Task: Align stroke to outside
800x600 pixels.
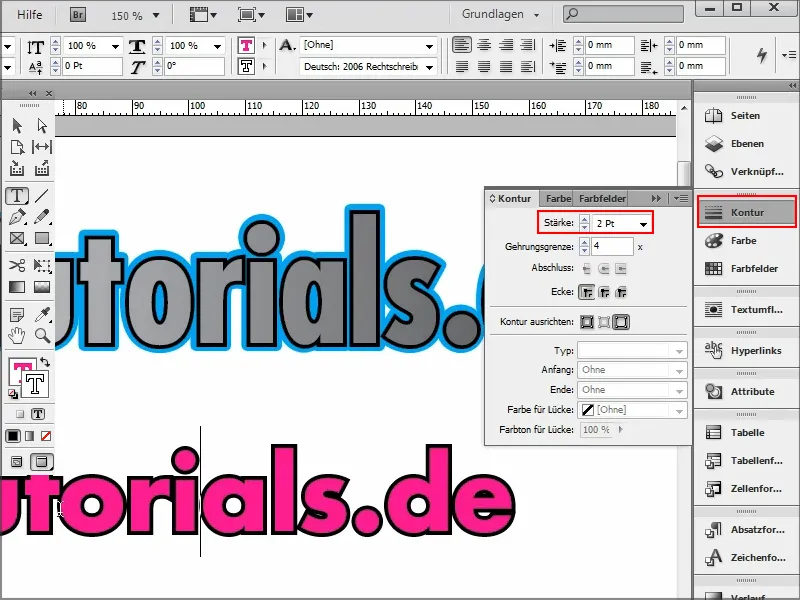Action: [621, 322]
